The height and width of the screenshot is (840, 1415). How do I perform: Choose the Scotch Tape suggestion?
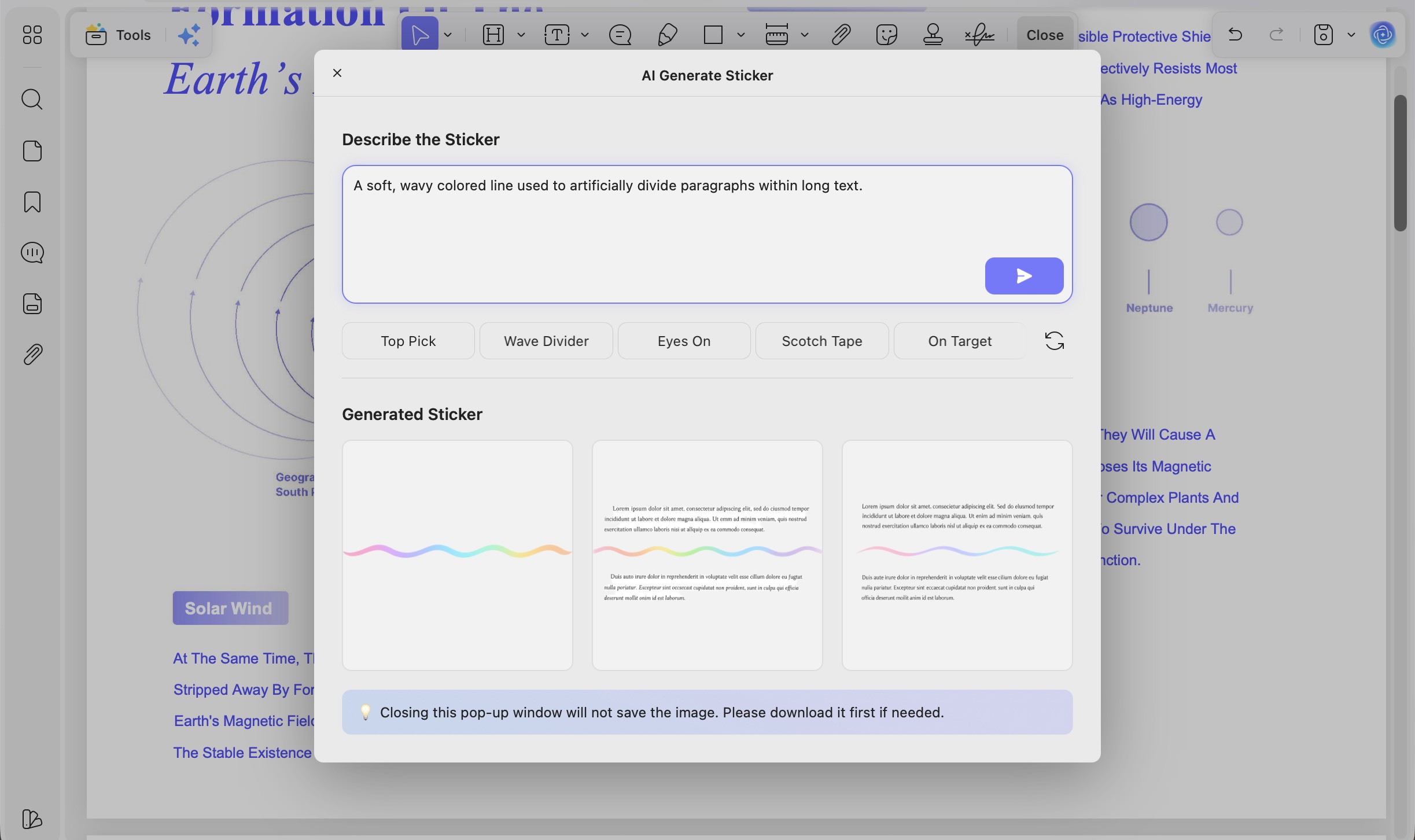point(821,341)
